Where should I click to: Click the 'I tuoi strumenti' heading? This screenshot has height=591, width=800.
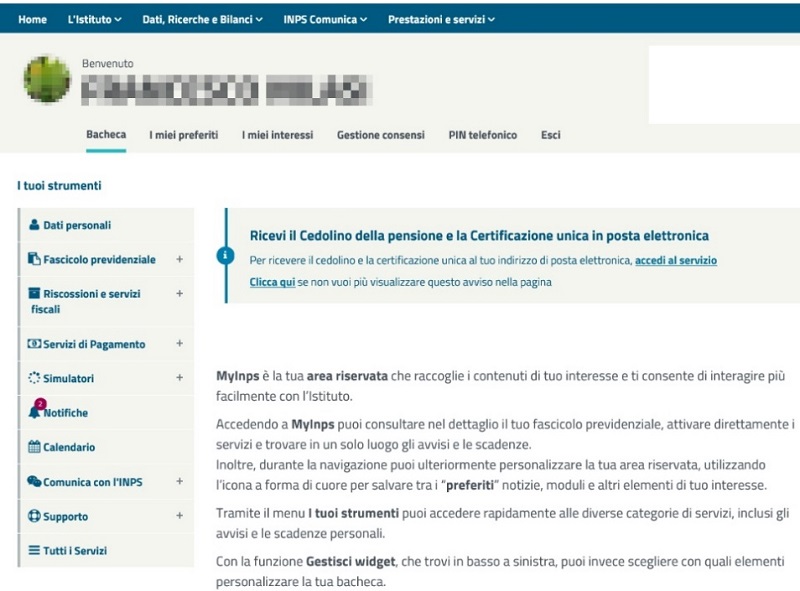point(59,185)
